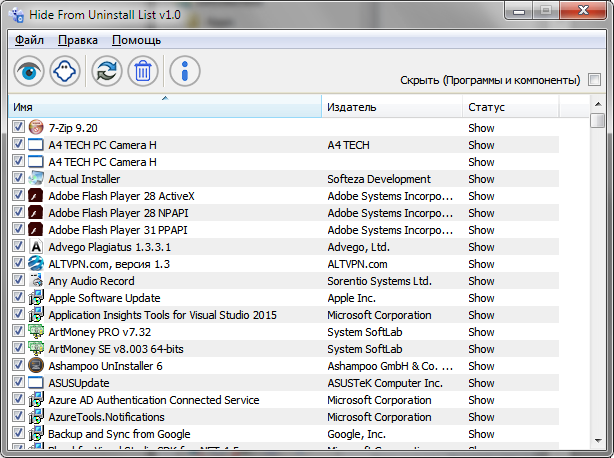
Task: Click the AzureTools.Notifications row icon
Action: (36, 417)
